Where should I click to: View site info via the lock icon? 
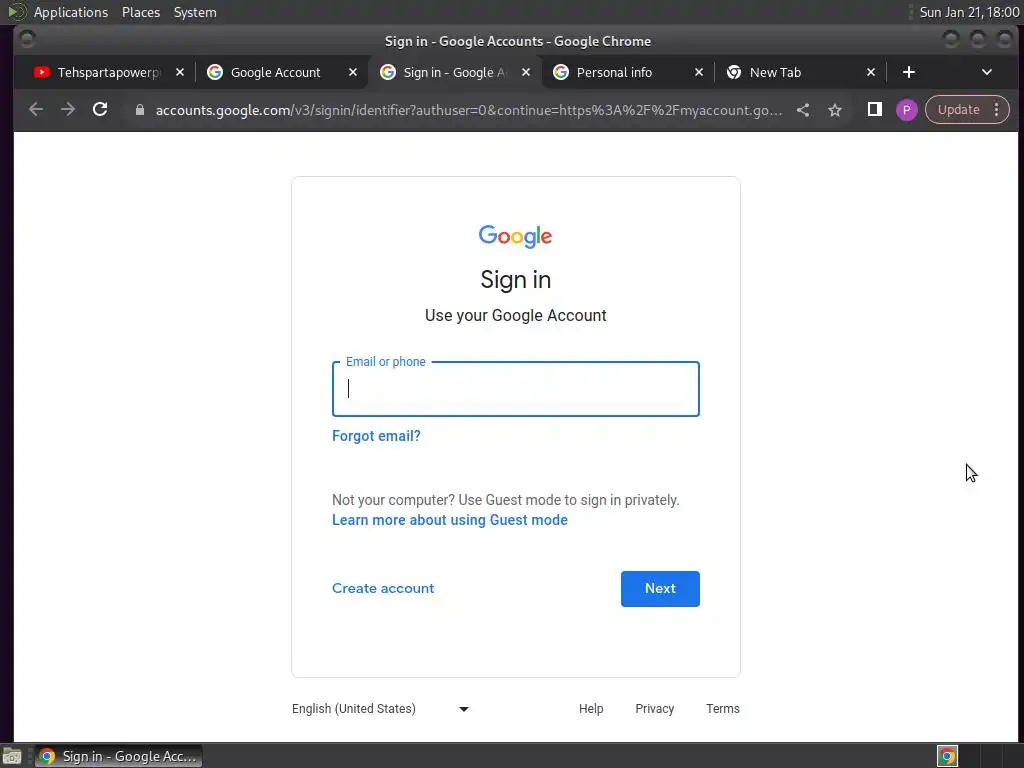[139, 110]
